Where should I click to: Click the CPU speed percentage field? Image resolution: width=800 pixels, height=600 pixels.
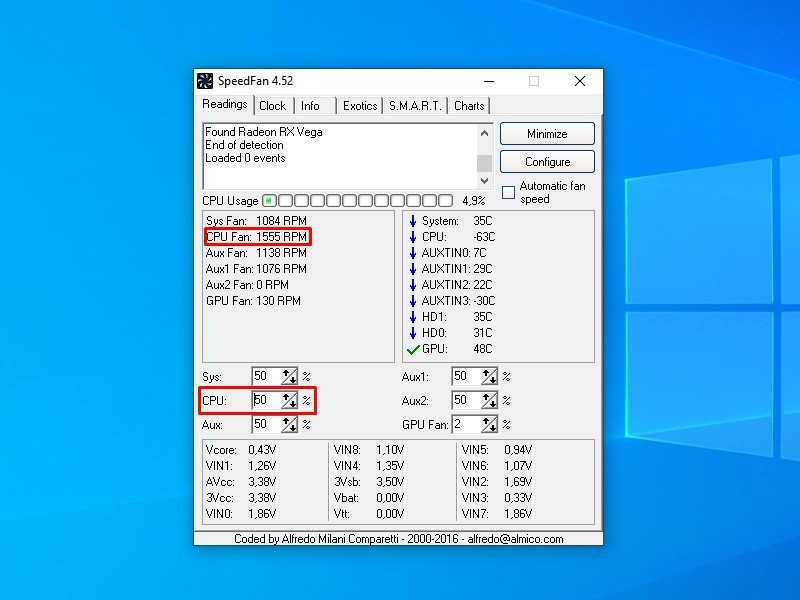[267, 401]
